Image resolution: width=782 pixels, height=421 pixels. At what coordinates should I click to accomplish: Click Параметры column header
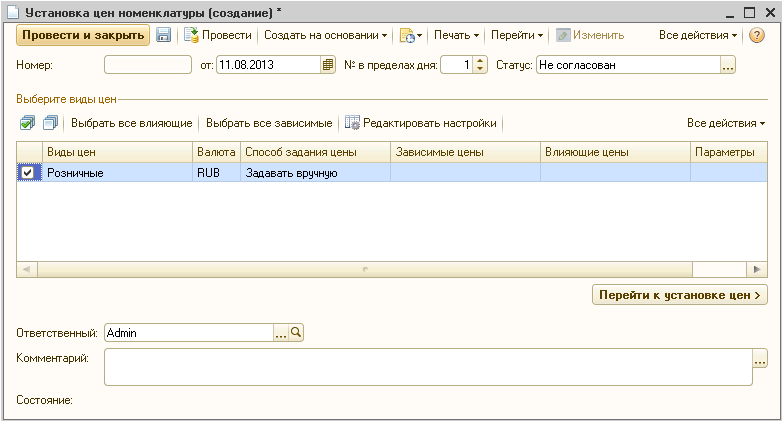pos(729,152)
